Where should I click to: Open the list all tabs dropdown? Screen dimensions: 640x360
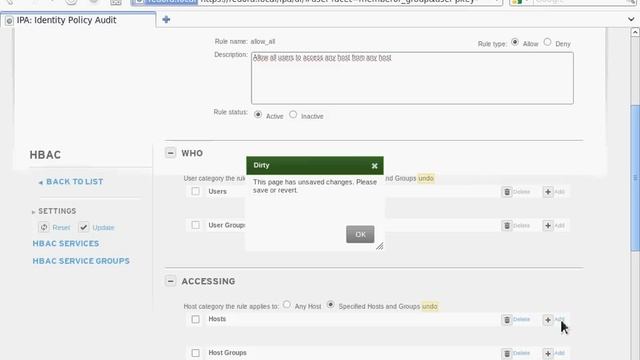(632, 19)
